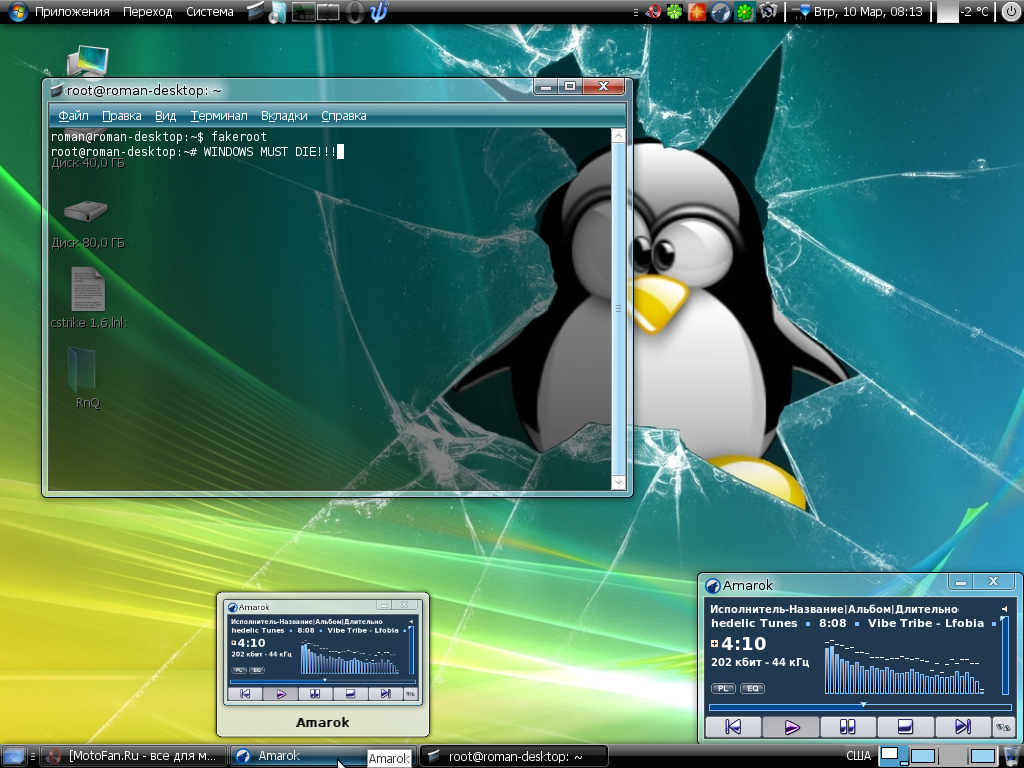1024x768 pixels.
Task: Click the Show Desktop icon in bottom panel
Action: (14, 756)
